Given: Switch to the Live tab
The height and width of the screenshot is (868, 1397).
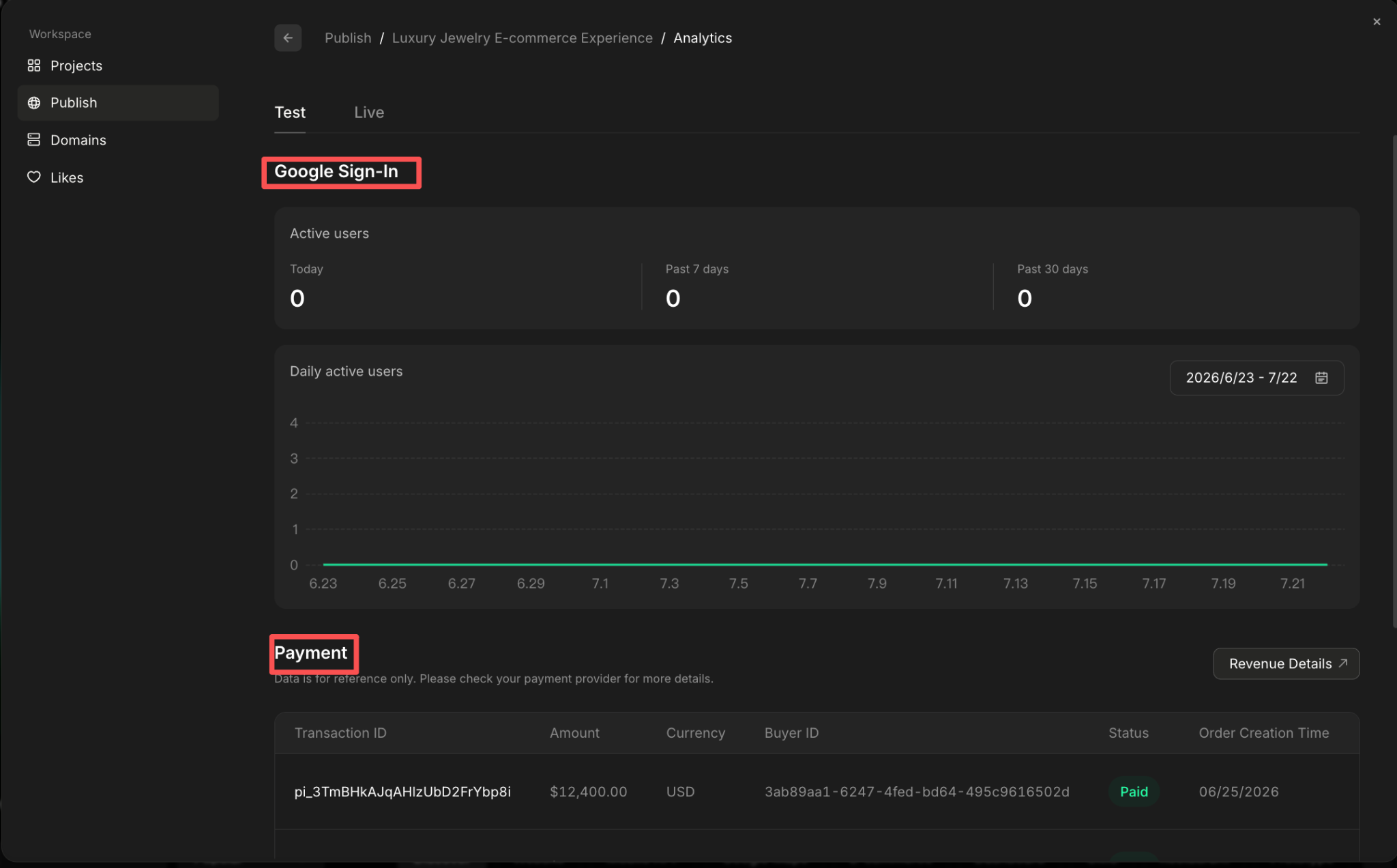Looking at the screenshot, I should click(369, 113).
